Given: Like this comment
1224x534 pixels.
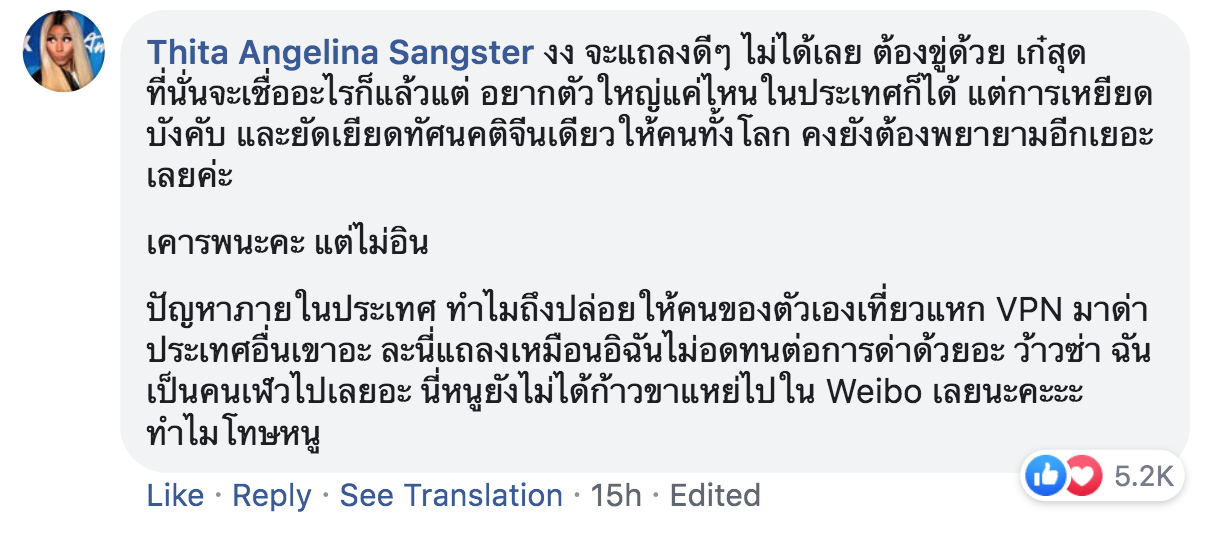Looking at the screenshot, I should point(174,495).
